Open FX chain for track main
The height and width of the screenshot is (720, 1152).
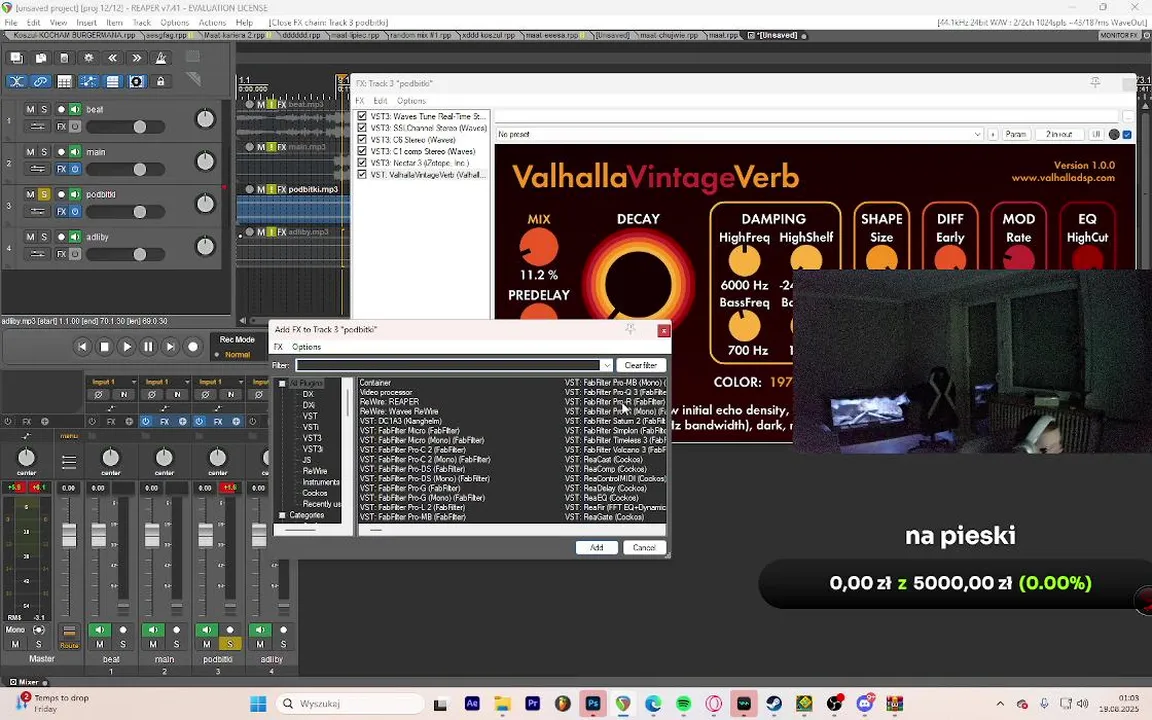pos(62,169)
